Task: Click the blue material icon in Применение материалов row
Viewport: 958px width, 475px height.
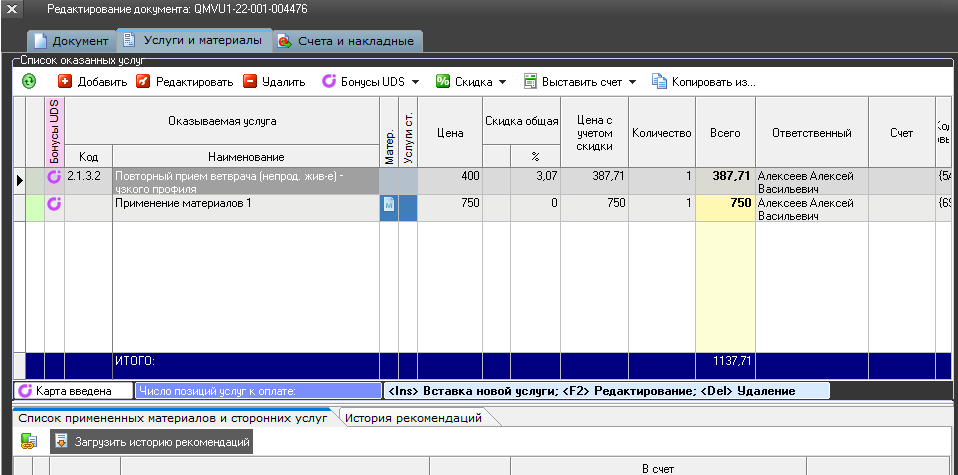Action: [x=389, y=204]
